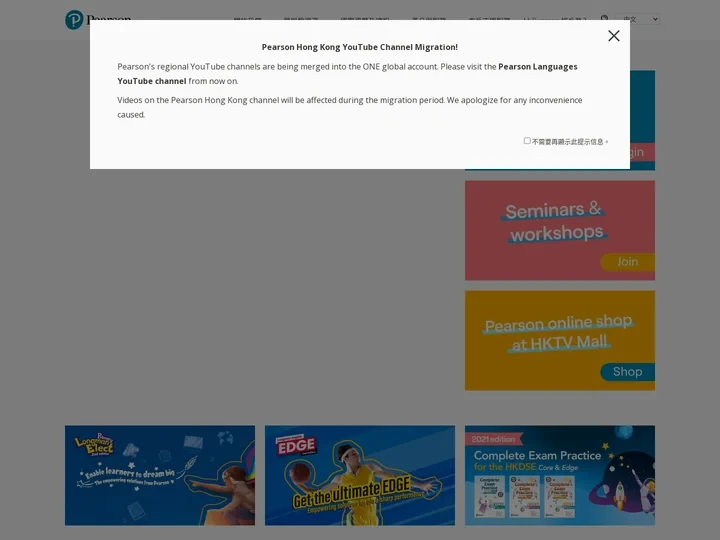
Task: Open the Pearson Languages YouTube channel link
Action: tap(347, 73)
